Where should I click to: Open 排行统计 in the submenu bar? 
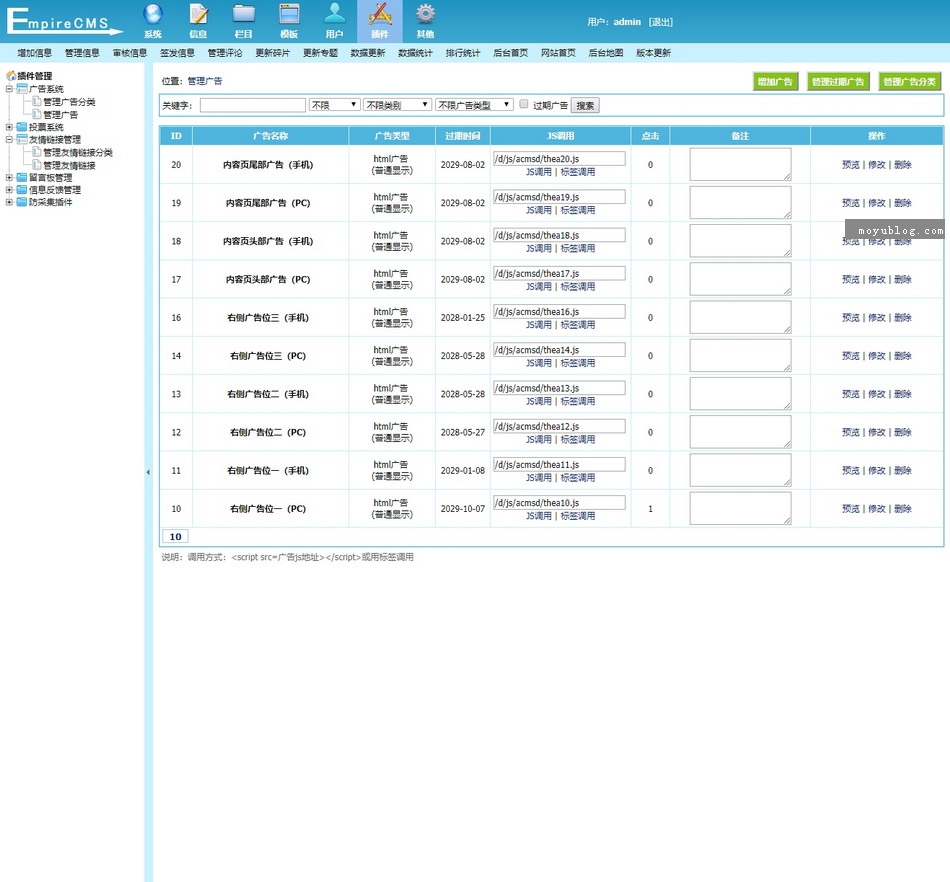point(463,53)
